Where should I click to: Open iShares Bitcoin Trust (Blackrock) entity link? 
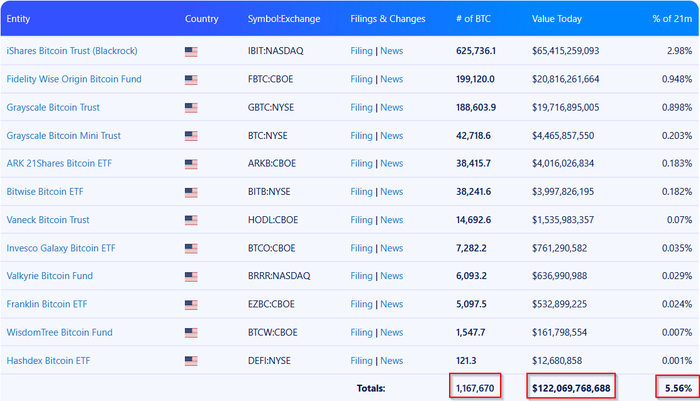click(x=72, y=51)
